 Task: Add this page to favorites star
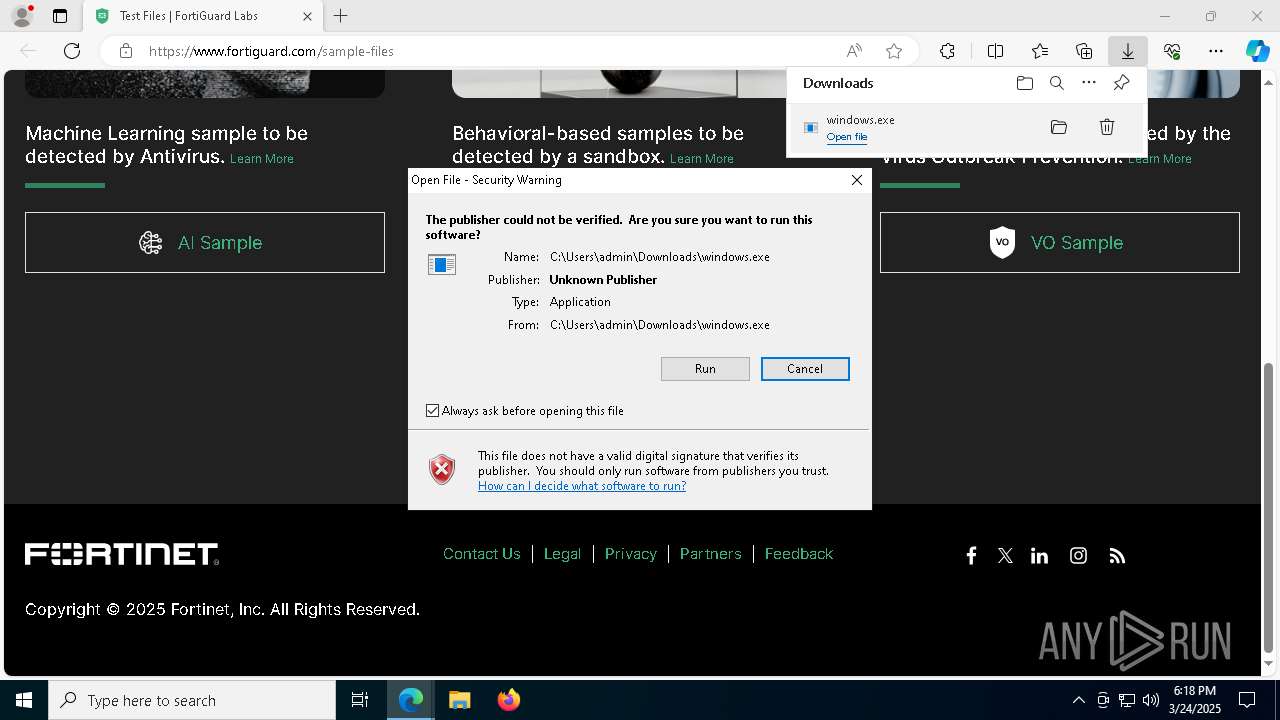[894, 51]
